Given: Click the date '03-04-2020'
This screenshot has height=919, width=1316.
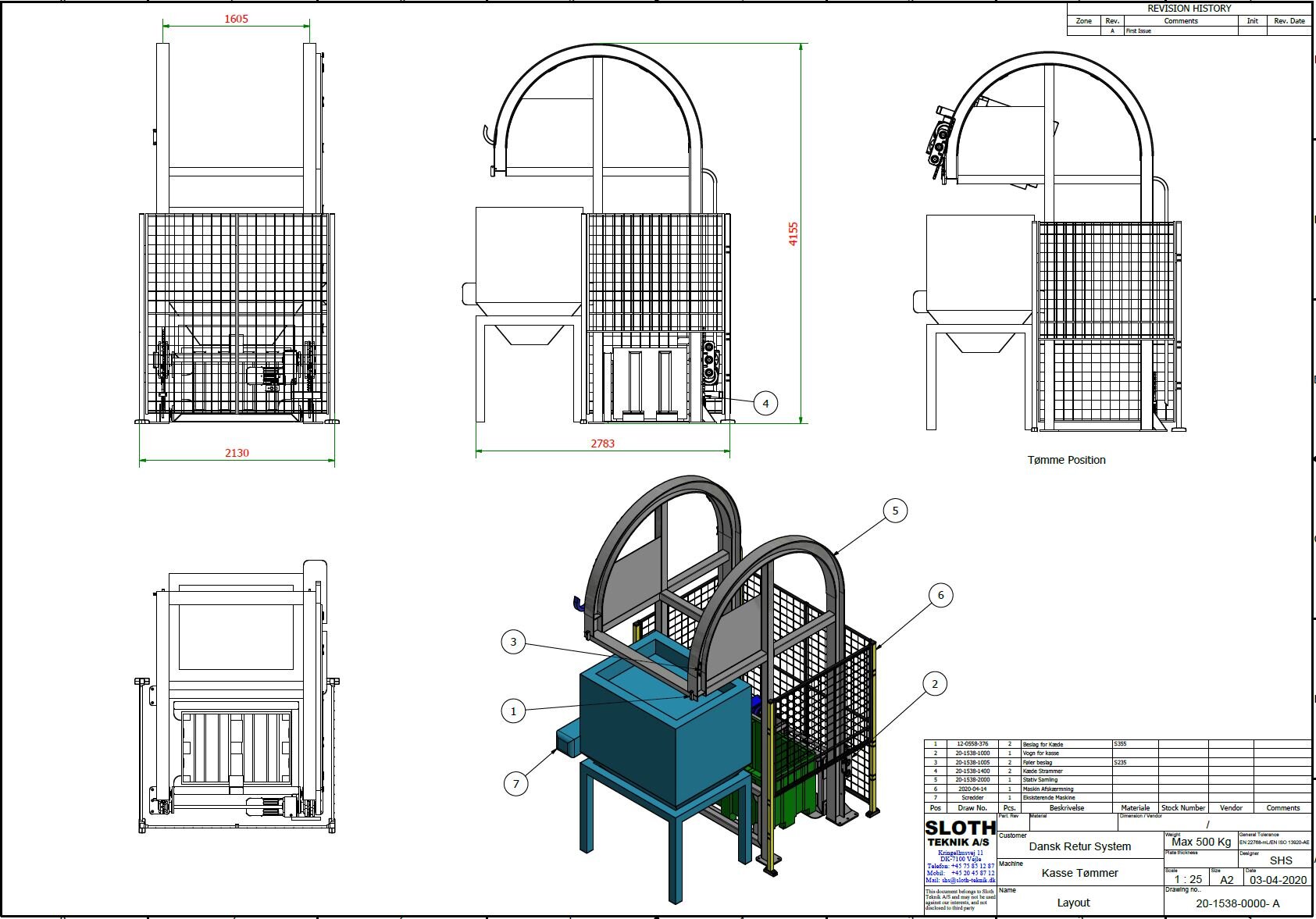Looking at the screenshot, I should [x=1279, y=880].
